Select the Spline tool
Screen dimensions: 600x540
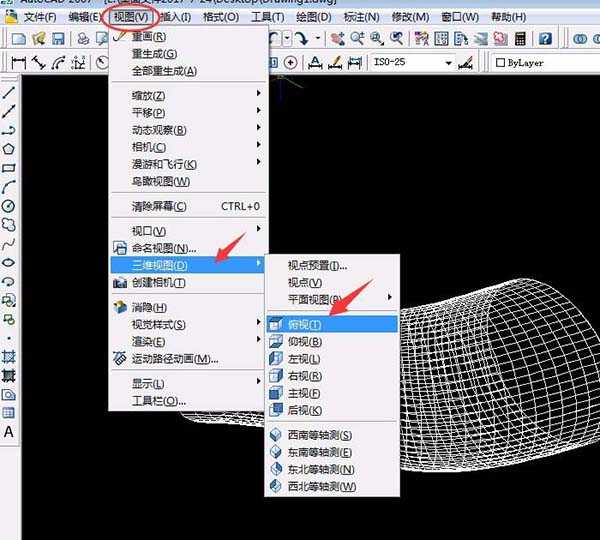pyautogui.click(x=8, y=244)
